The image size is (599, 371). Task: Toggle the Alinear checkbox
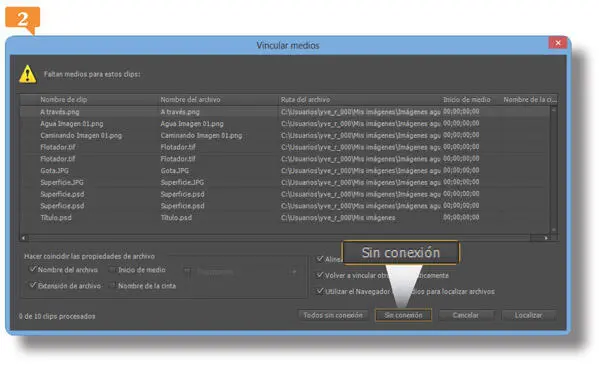(320, 259)
